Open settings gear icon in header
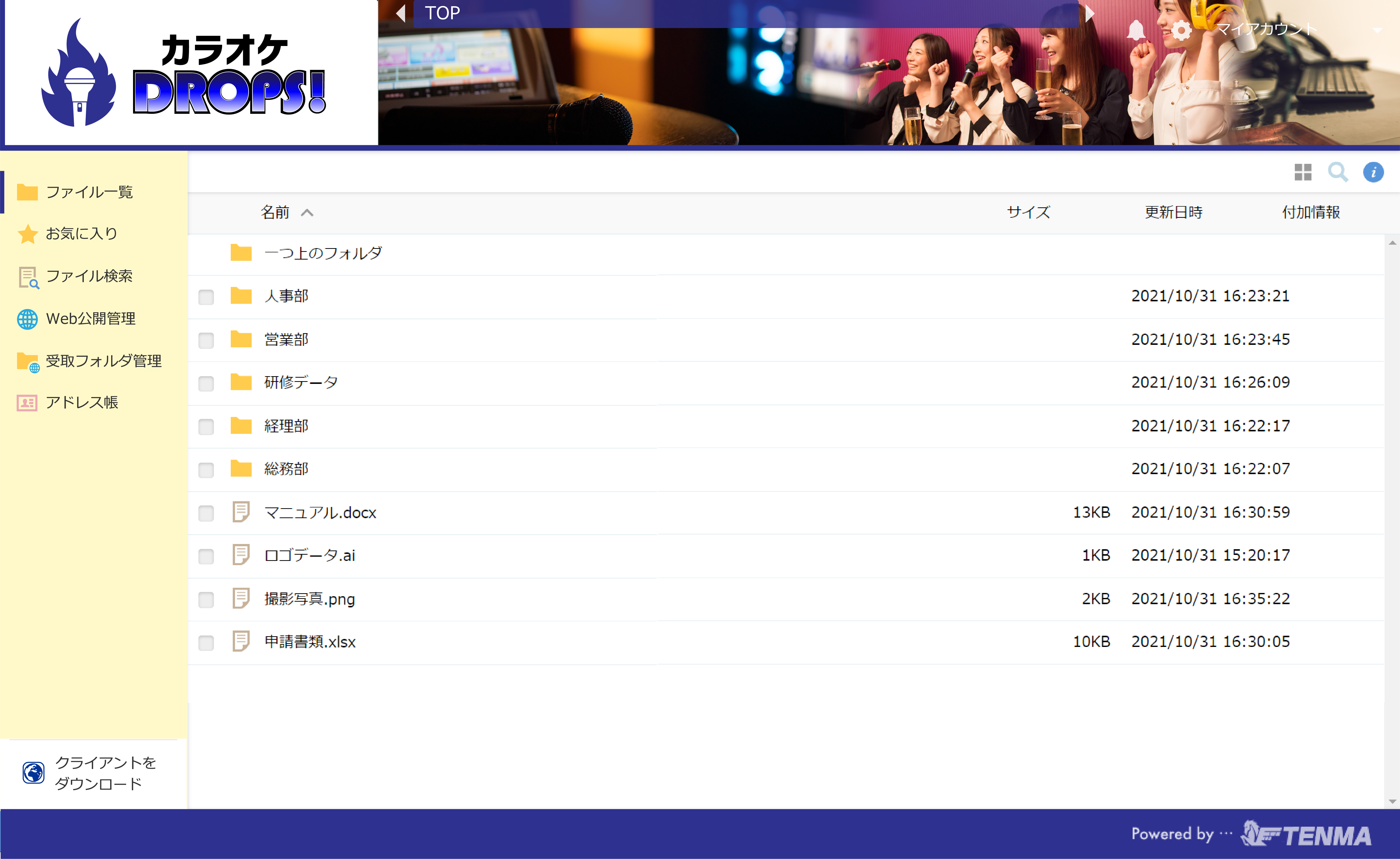 pos(1181,30)
